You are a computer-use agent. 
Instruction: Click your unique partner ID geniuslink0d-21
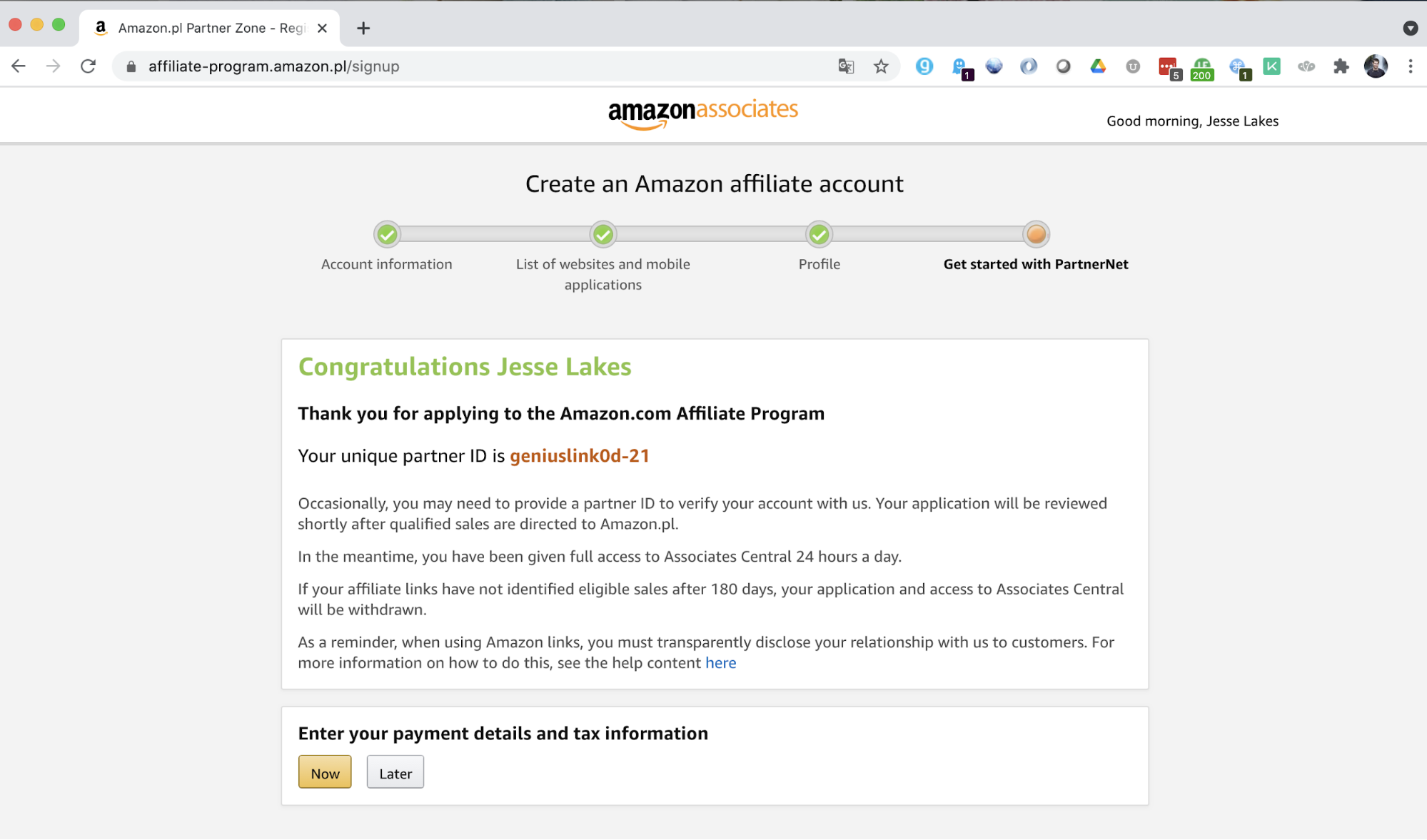tap(580, 455)
